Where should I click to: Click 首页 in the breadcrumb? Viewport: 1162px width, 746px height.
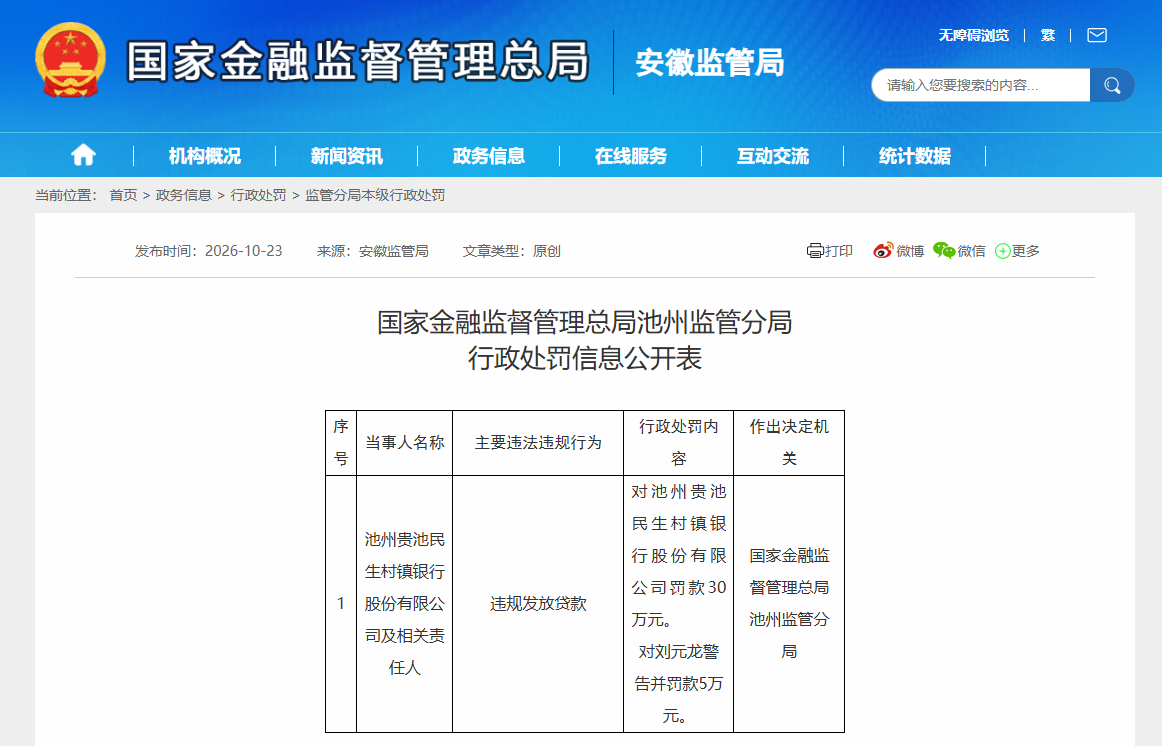pos(123,195)
